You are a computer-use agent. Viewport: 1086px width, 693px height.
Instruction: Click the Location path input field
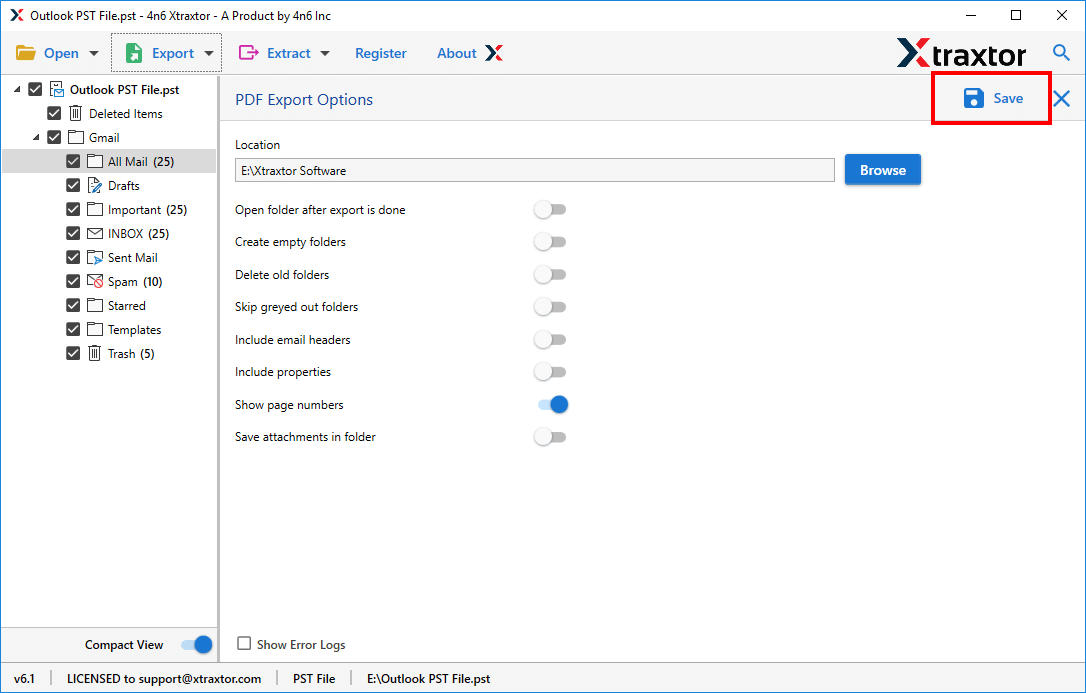[x=534, y=170]
